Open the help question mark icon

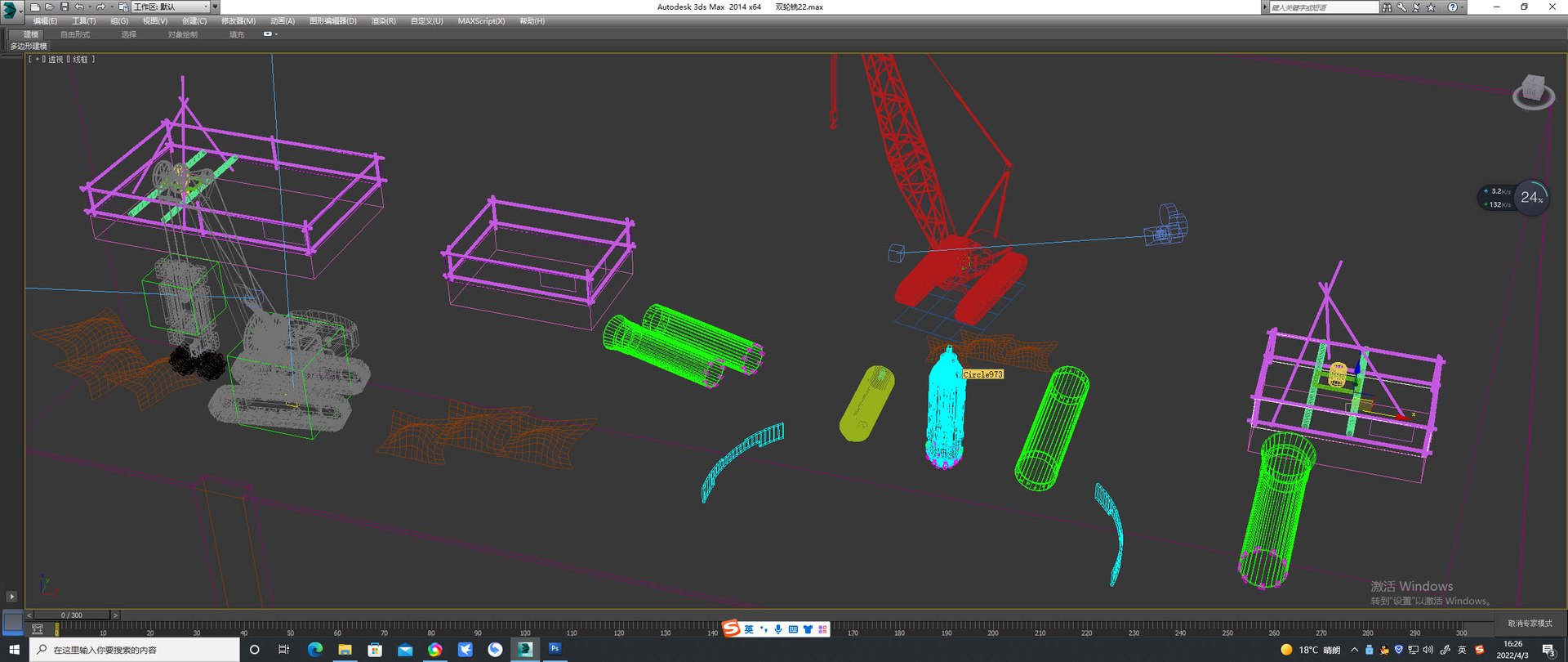pyautogui.click(x=1452, y=7)
